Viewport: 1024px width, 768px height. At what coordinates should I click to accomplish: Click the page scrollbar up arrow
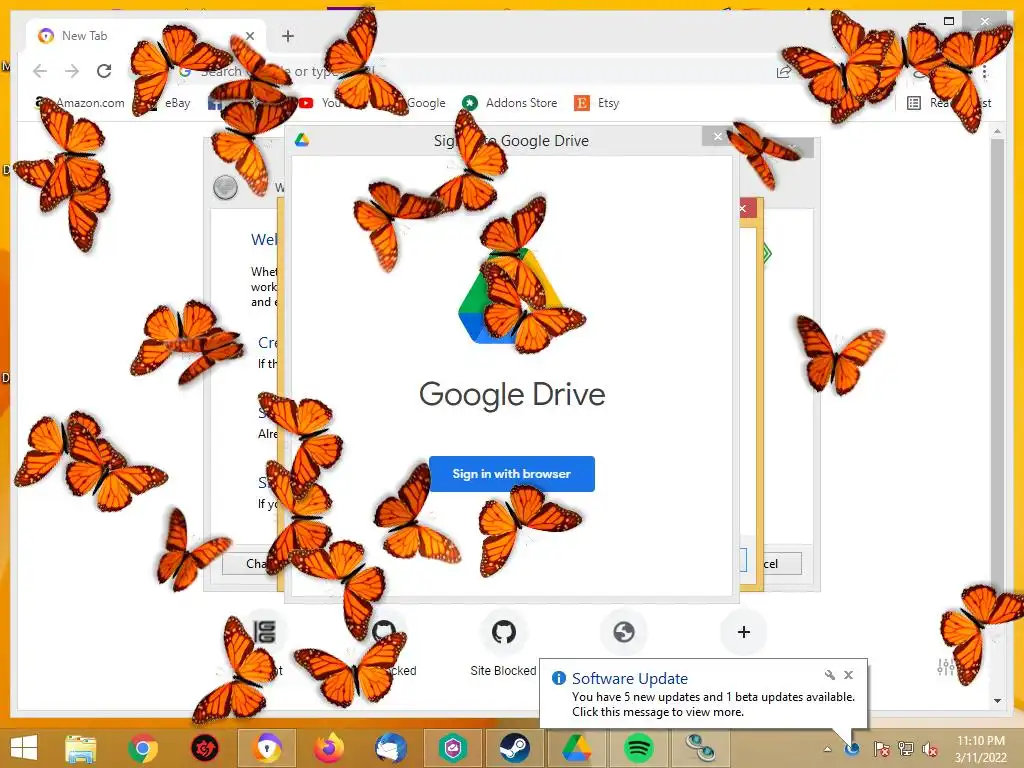tap(997, 132)
